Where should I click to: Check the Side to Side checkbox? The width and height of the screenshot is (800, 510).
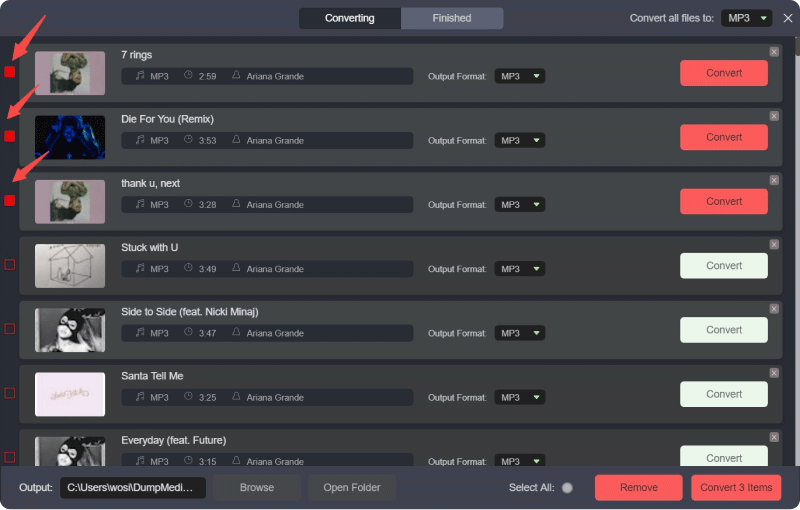point(10,329)
